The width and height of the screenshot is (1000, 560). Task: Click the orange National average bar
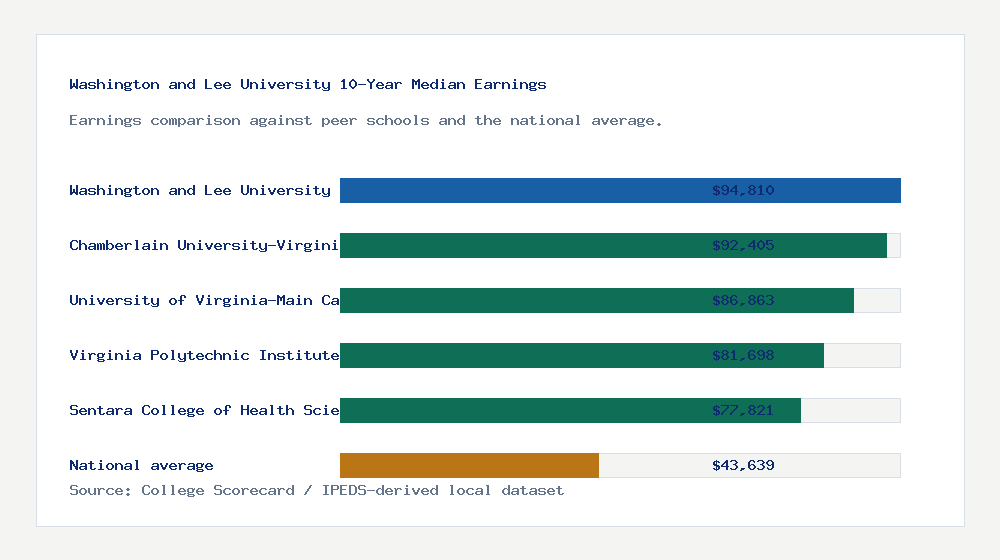(x=469, y=466)
